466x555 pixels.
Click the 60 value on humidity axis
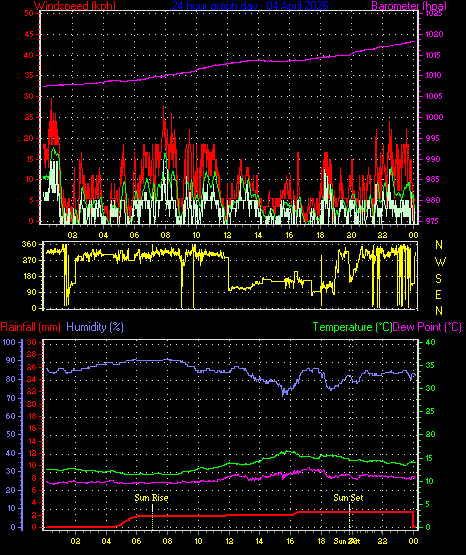point(11,416)
